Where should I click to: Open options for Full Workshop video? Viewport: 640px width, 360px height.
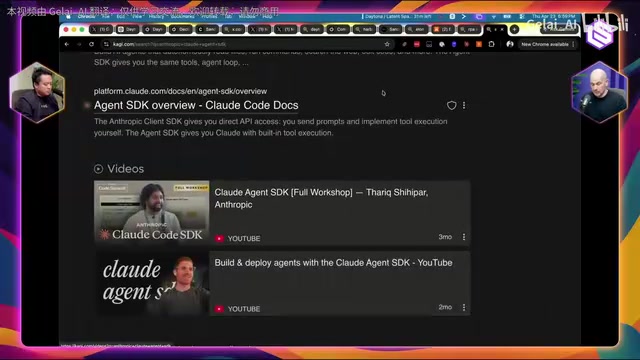[464, 237]
